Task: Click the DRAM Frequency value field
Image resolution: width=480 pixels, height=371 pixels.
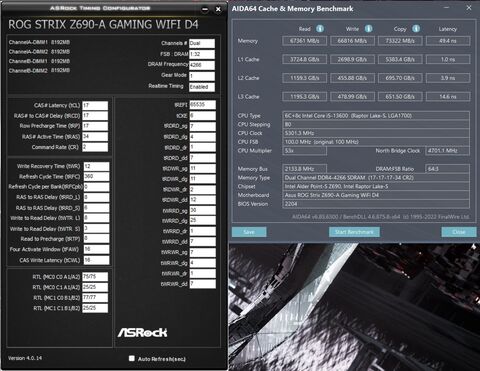Action: coord(202,65)
